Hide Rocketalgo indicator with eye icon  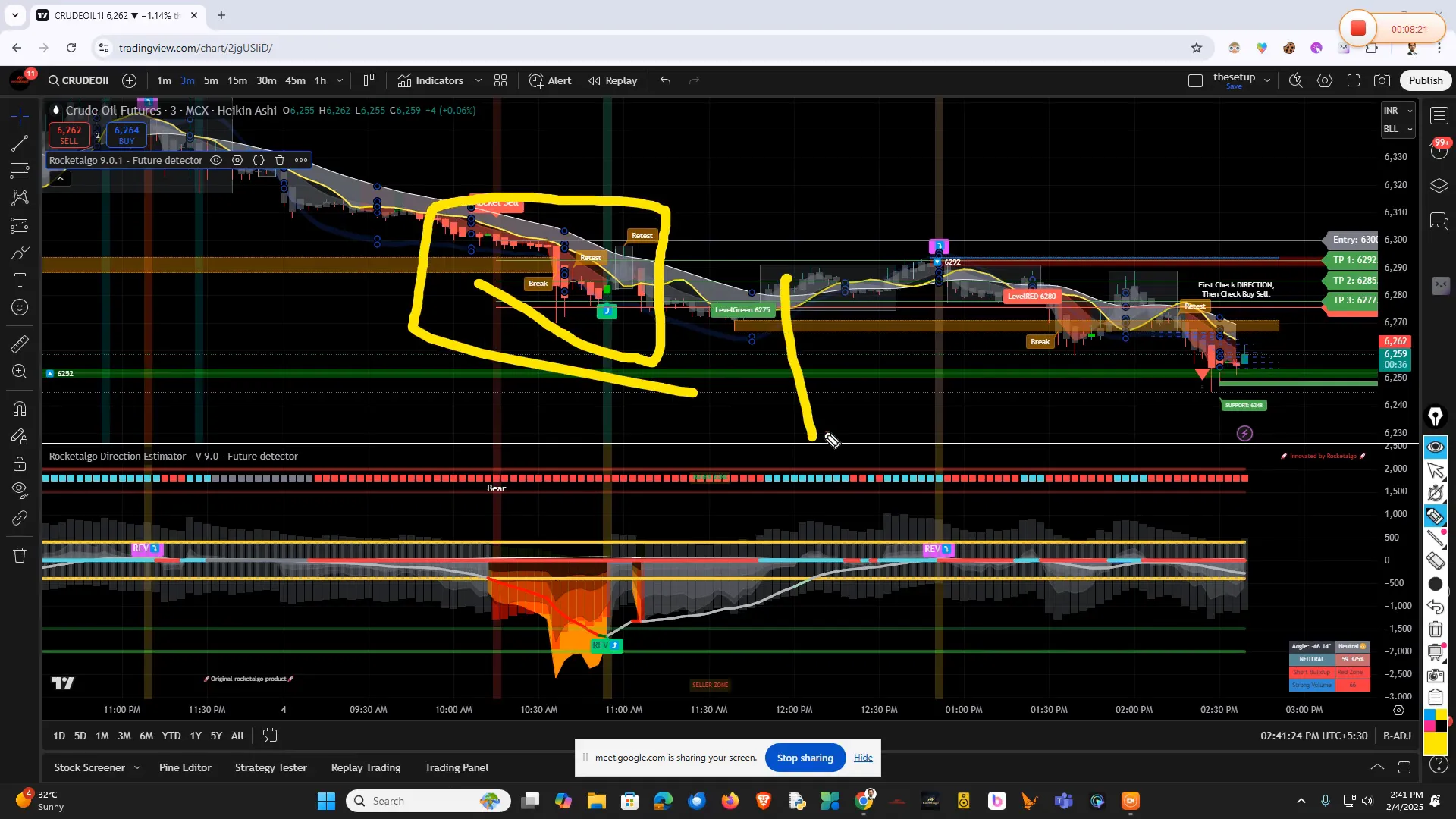[x=216, y=160]
